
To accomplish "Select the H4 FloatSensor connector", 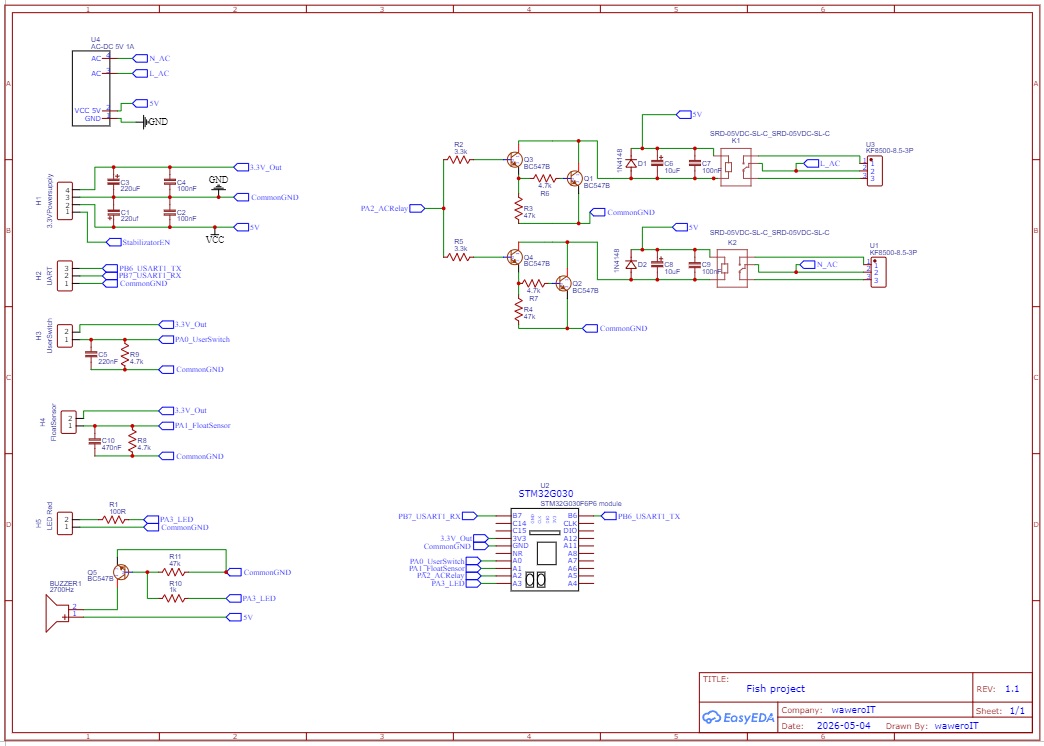I will (x=69, y=421).
